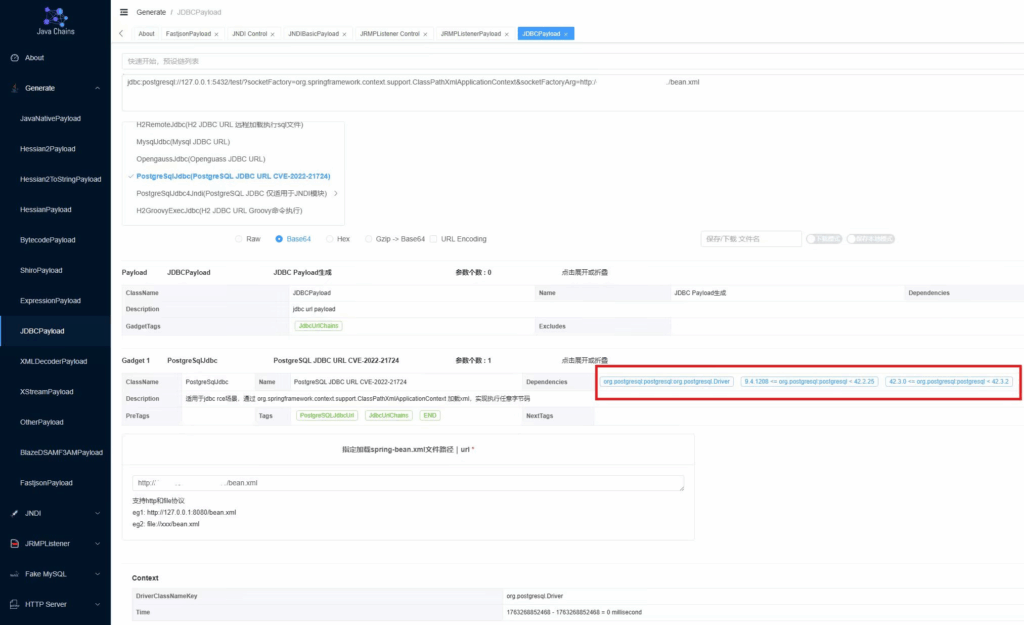
Task: Enable the URL Encoding checkbox
Action: 434,239
